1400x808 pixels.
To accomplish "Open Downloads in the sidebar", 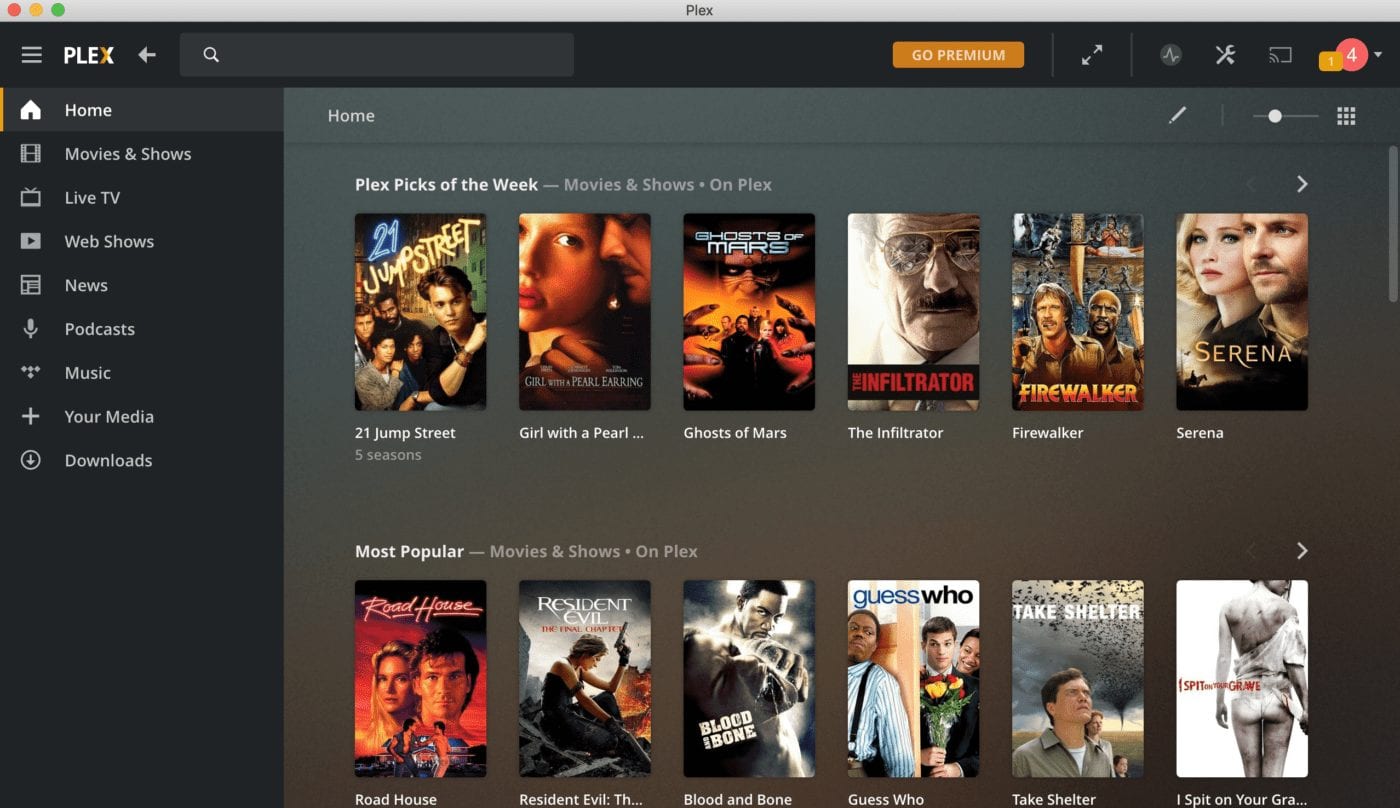I will (x=108, y=460).
